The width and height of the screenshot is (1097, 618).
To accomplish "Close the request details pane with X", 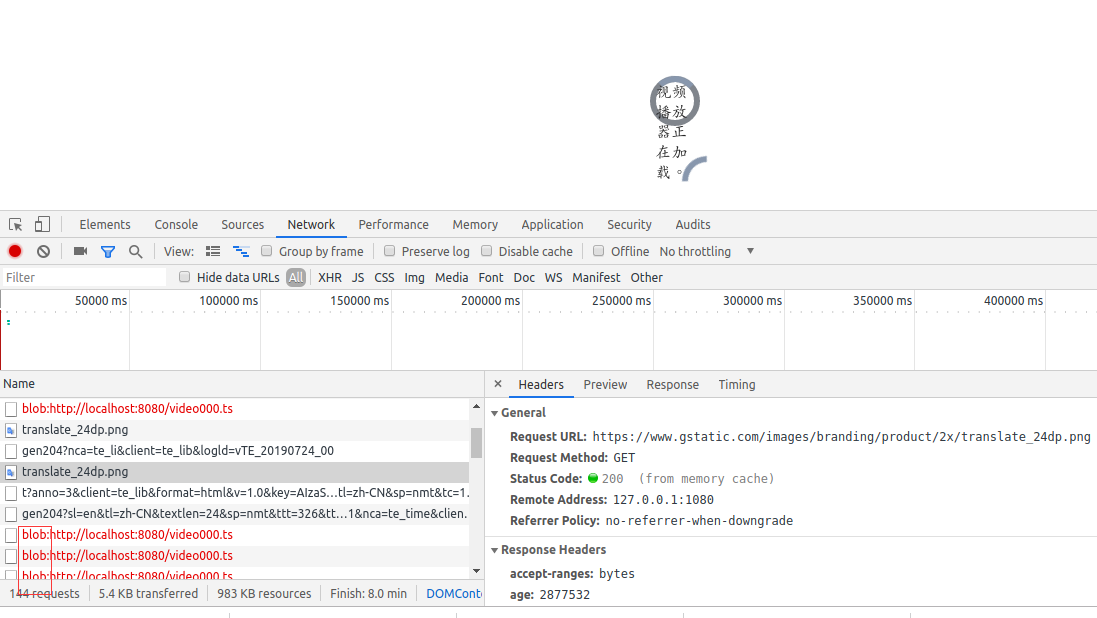I will tap(497, 384).
